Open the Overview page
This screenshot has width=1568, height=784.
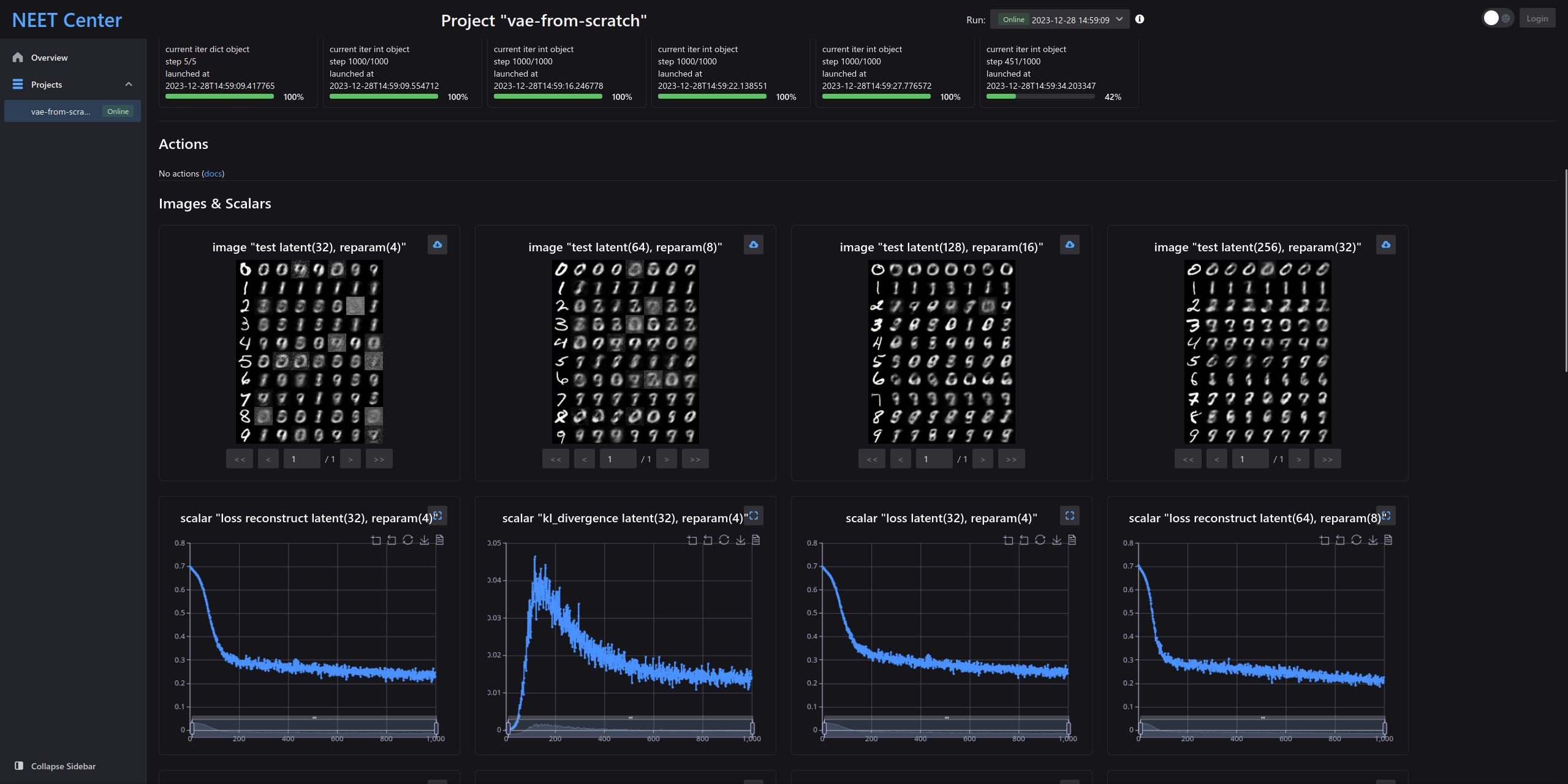click(x=73, y=58)
